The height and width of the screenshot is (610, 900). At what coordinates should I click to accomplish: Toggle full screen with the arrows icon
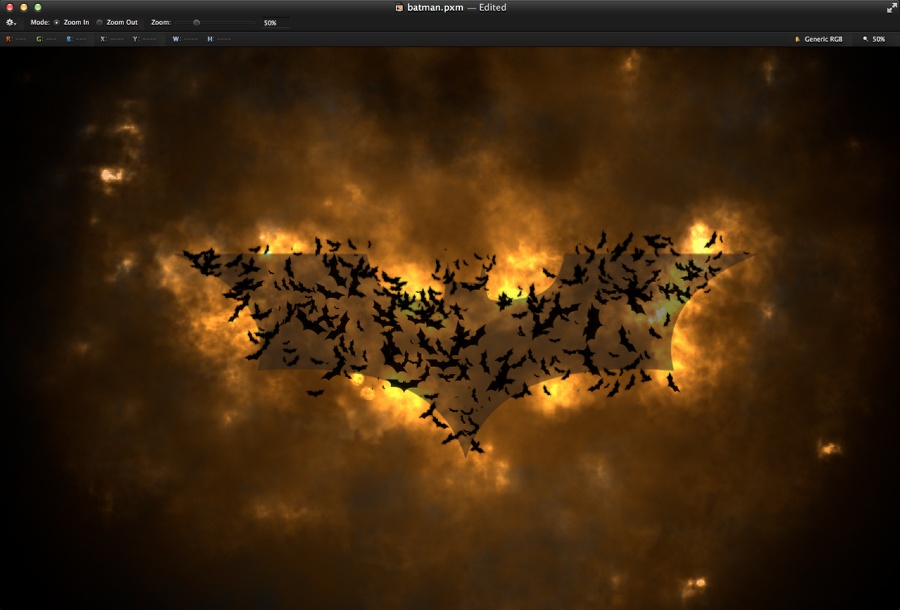coord(891,7)
